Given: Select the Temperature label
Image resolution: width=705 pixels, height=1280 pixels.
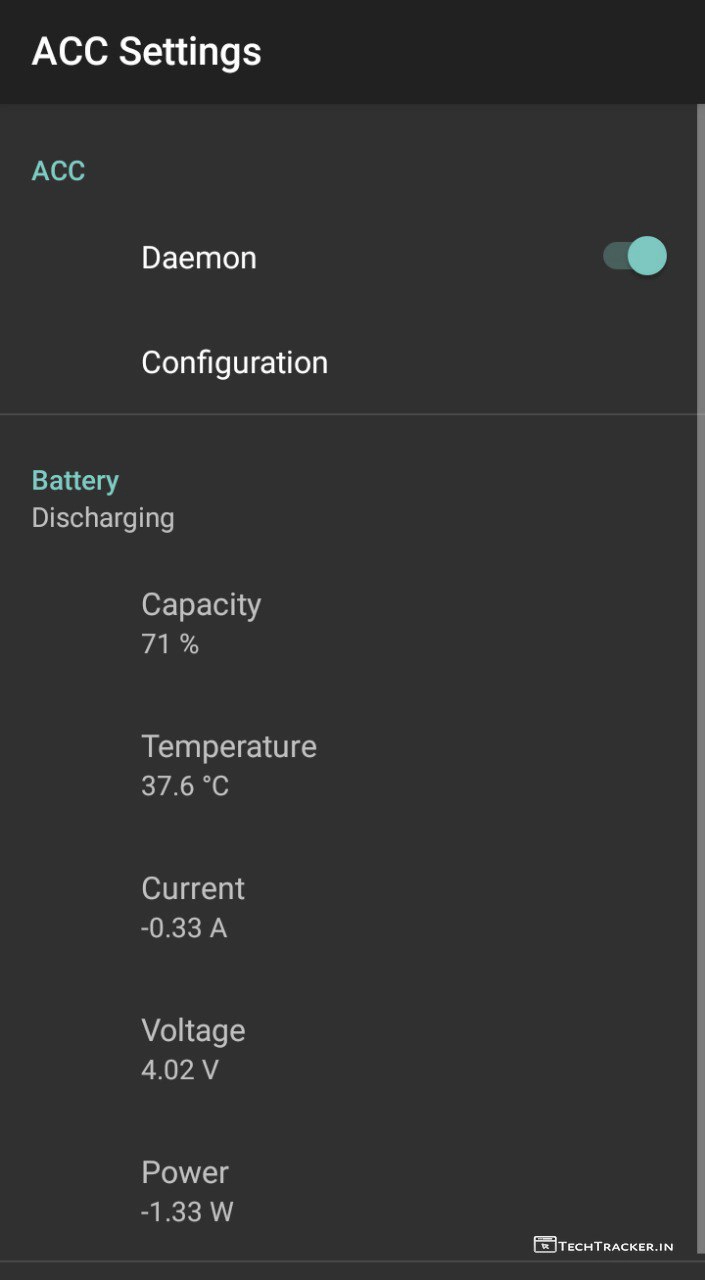Looking at the screenshot, I should [x=229, y=746].
